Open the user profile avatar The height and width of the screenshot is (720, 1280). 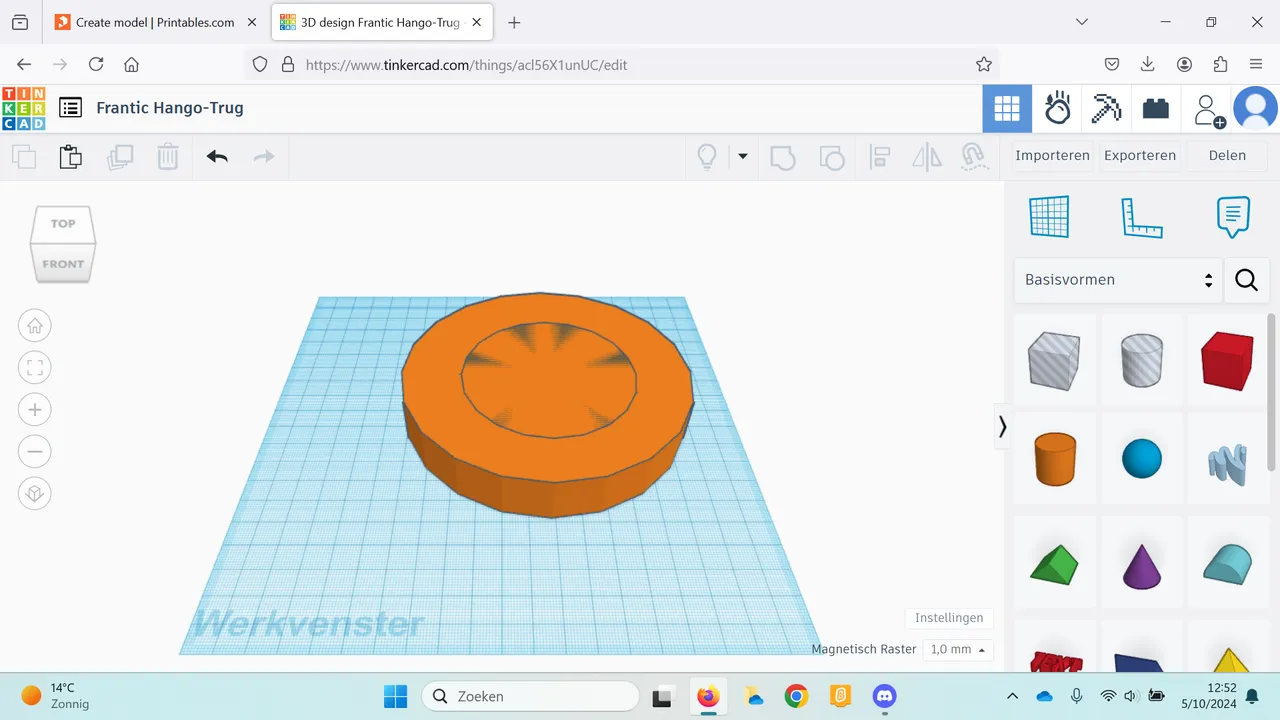coord(1255,108)
